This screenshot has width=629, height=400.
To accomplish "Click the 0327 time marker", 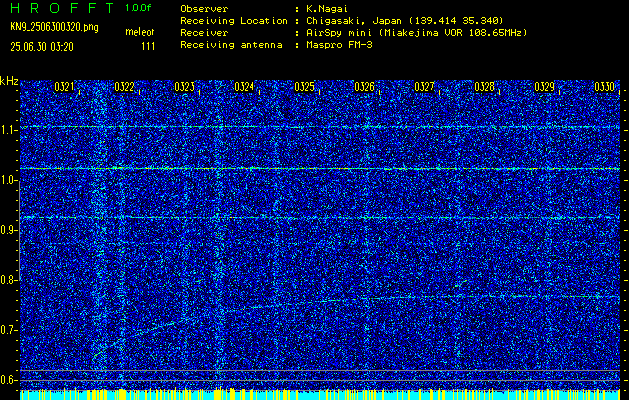I will tap(424, 87).
